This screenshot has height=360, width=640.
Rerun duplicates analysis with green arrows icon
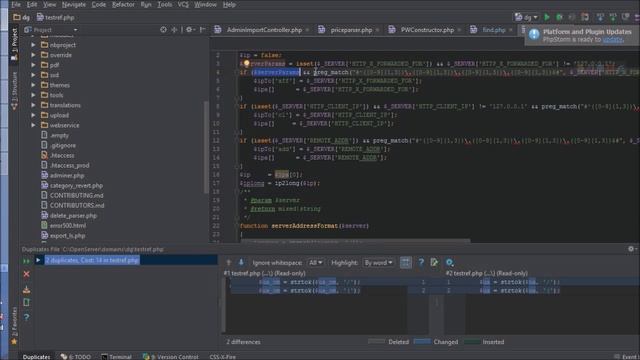point(27,261)
